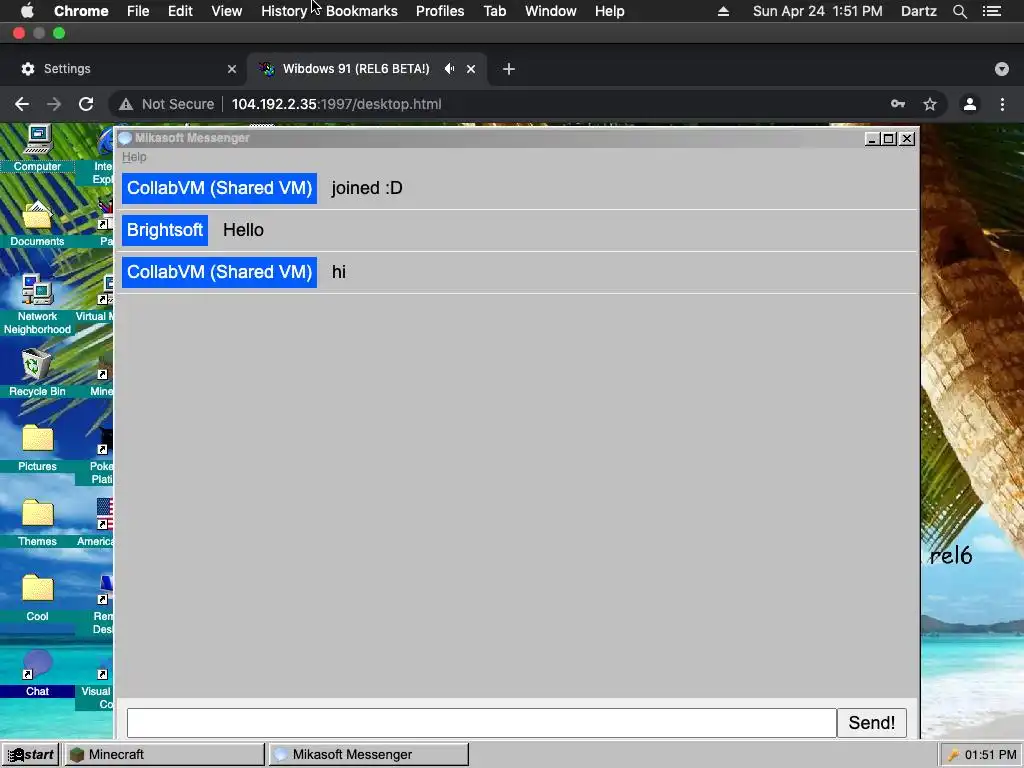The width and height of the screenshot is (1024, 768).
Task: Click the CollabVM badge beside 'joined :D'
Action: point(219,188)
